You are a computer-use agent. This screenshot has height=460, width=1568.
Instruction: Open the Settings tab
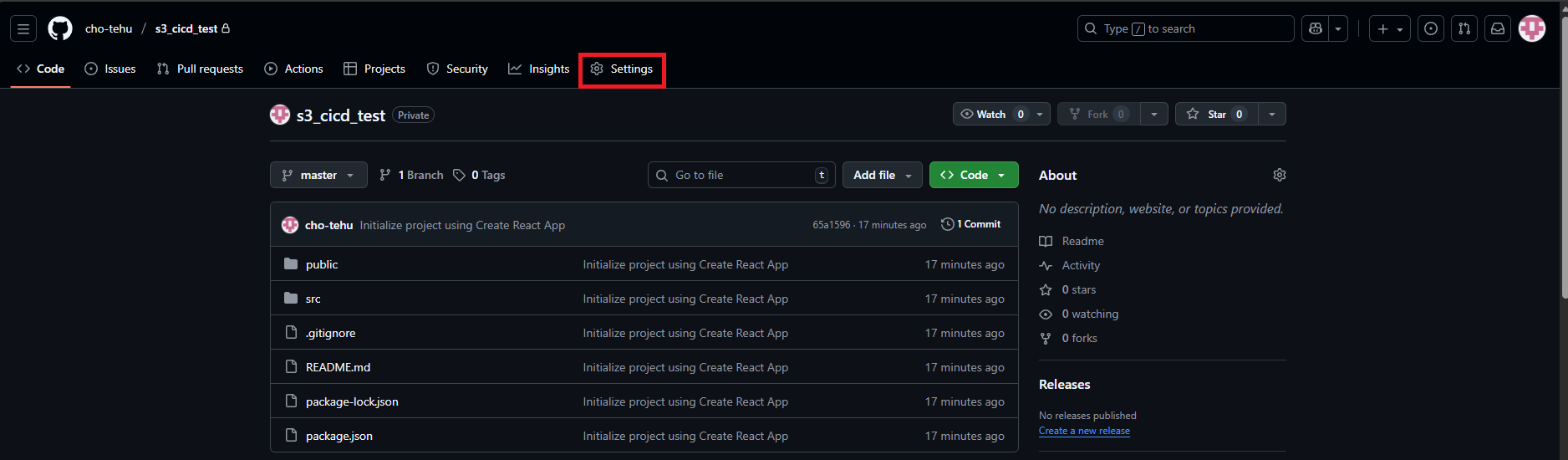point(622,69)
